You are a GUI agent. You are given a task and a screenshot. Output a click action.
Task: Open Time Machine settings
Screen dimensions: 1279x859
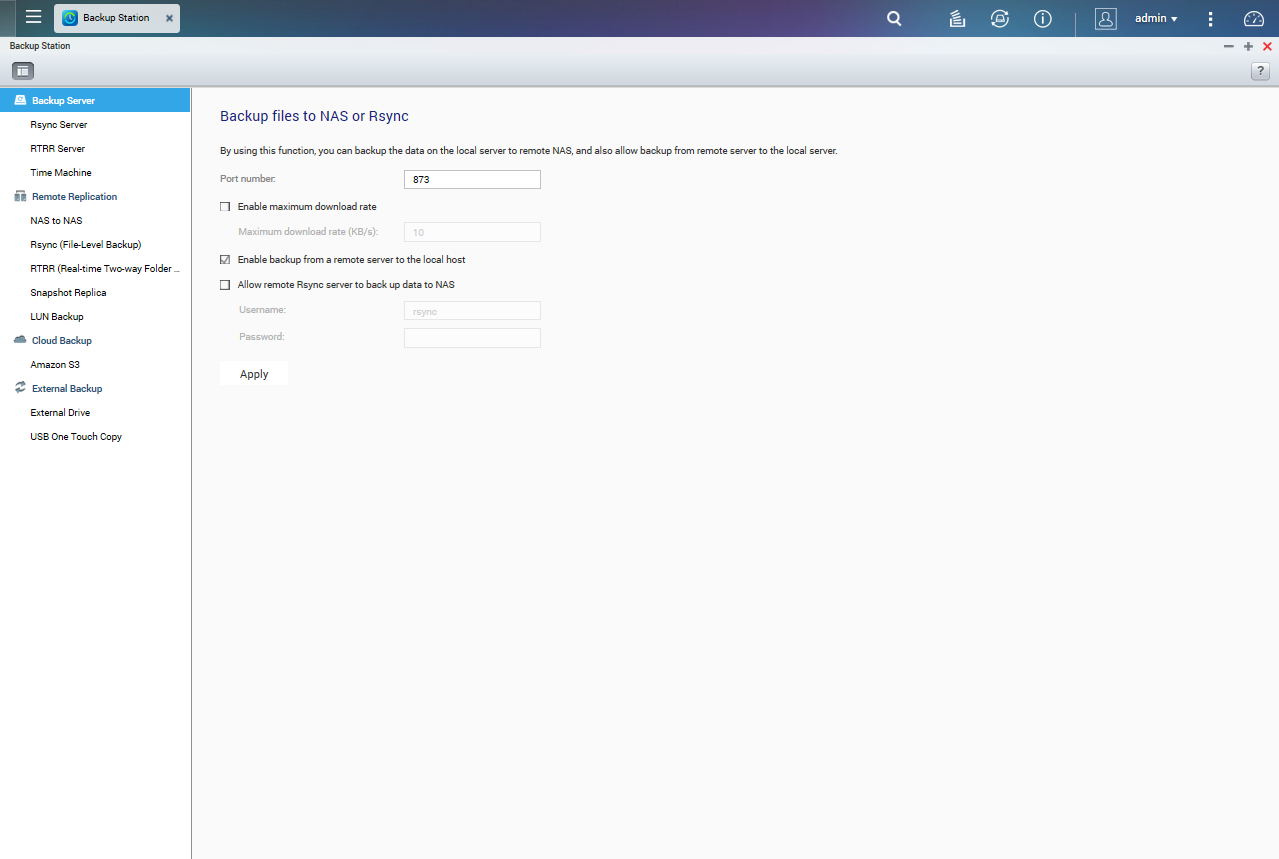[x=61, y=173]
